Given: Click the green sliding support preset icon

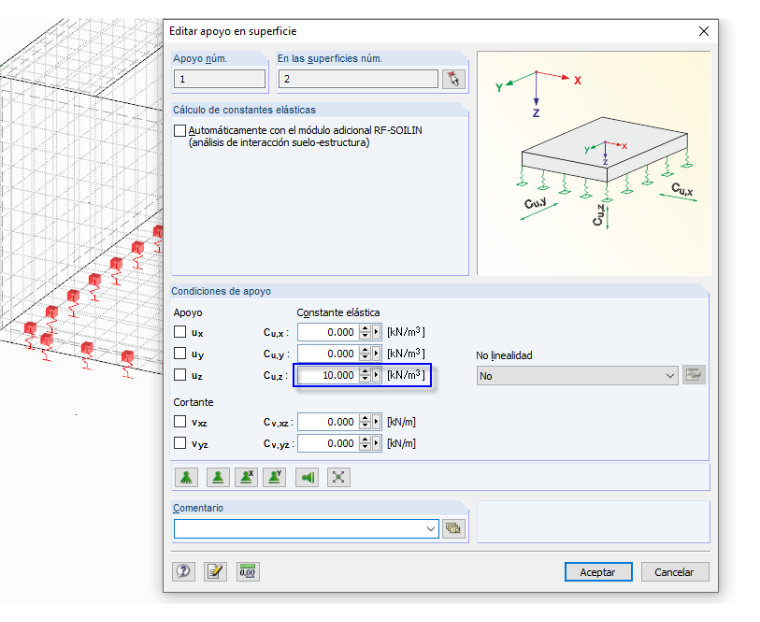Looking at the screenshot, I should 307,478.
